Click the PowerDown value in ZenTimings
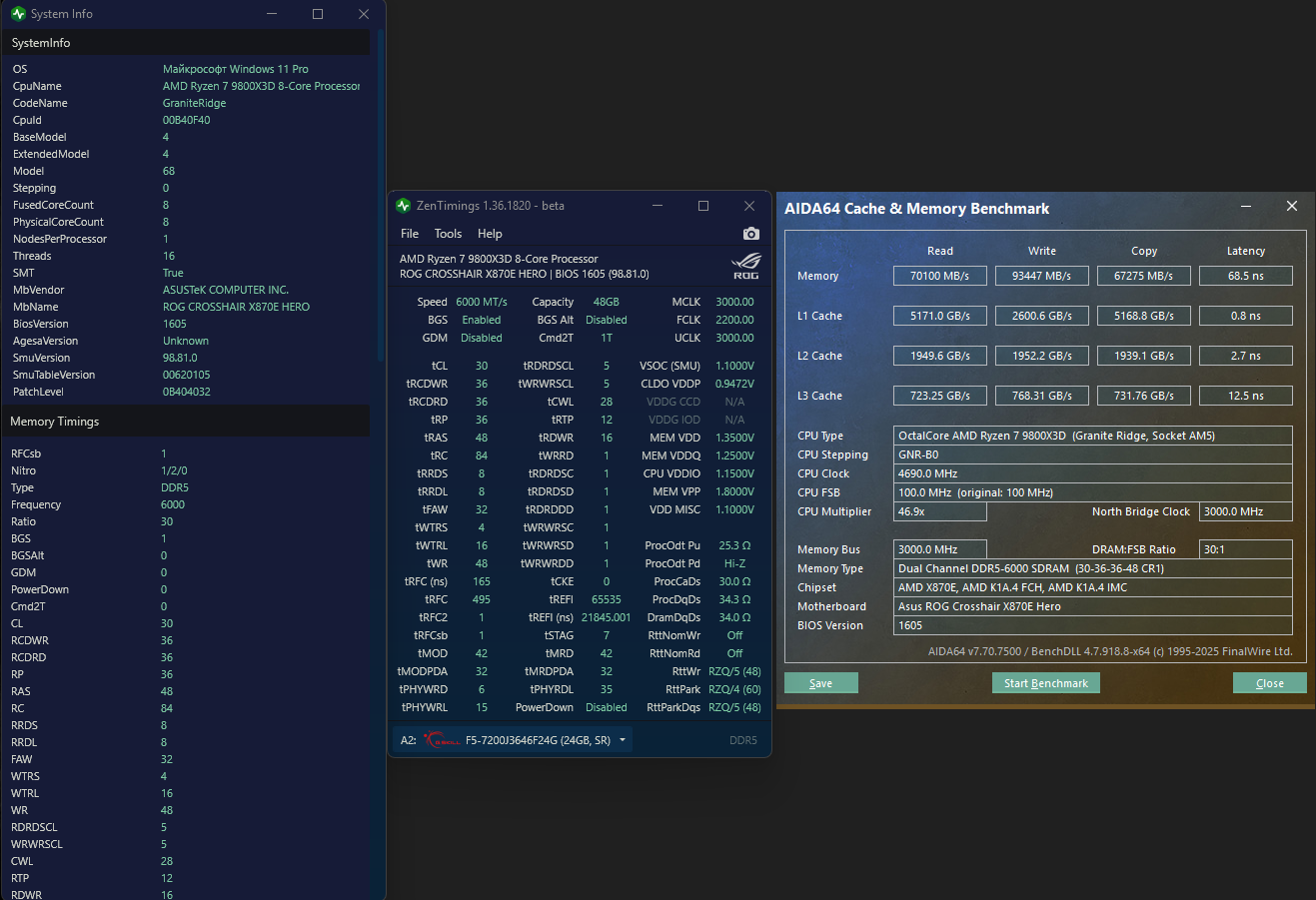Viewport: 1316px width, 900px height. pos(607,707)
